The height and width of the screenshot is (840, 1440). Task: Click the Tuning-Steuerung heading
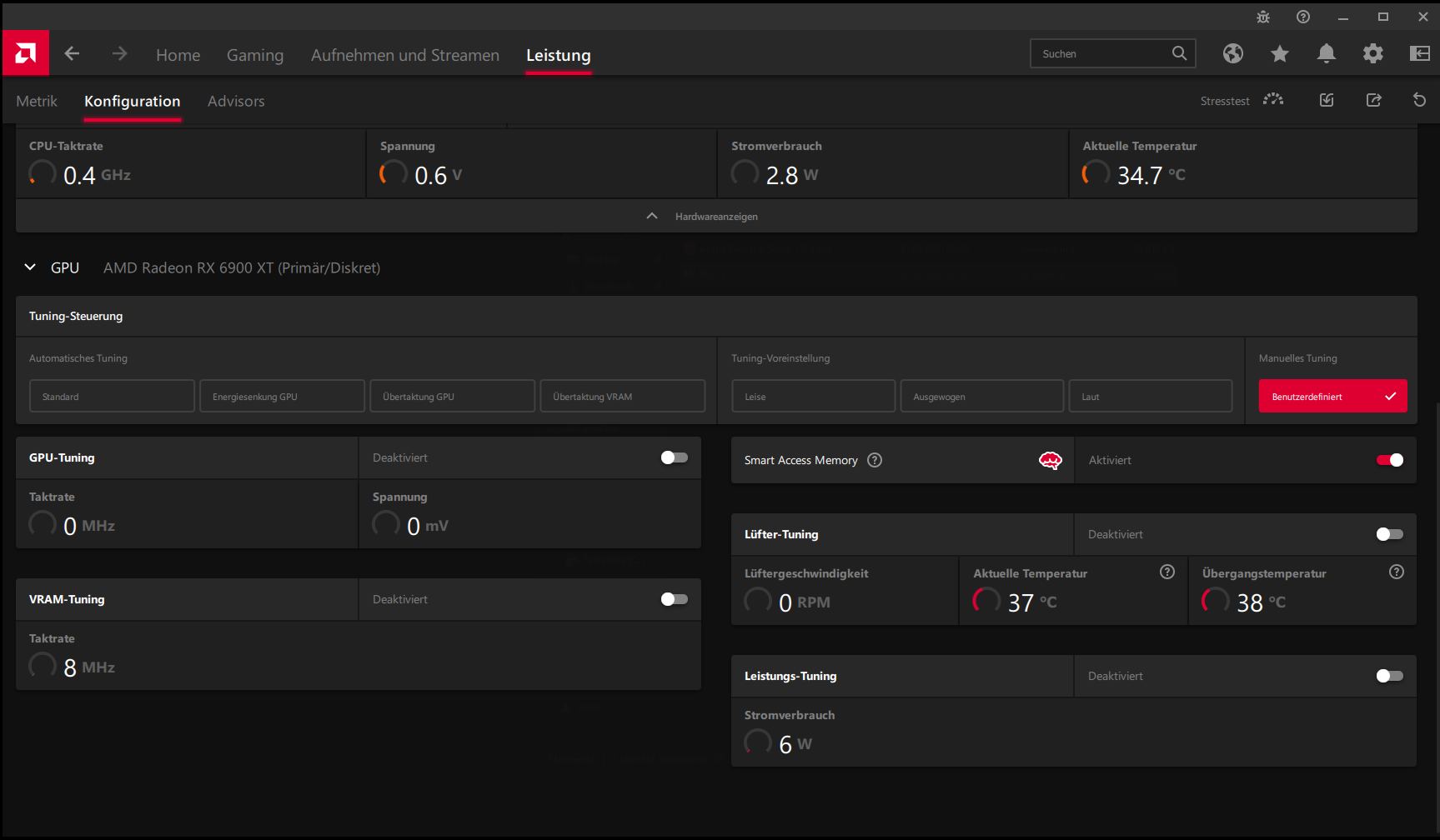pyautogui.click(x=76, y=316)
